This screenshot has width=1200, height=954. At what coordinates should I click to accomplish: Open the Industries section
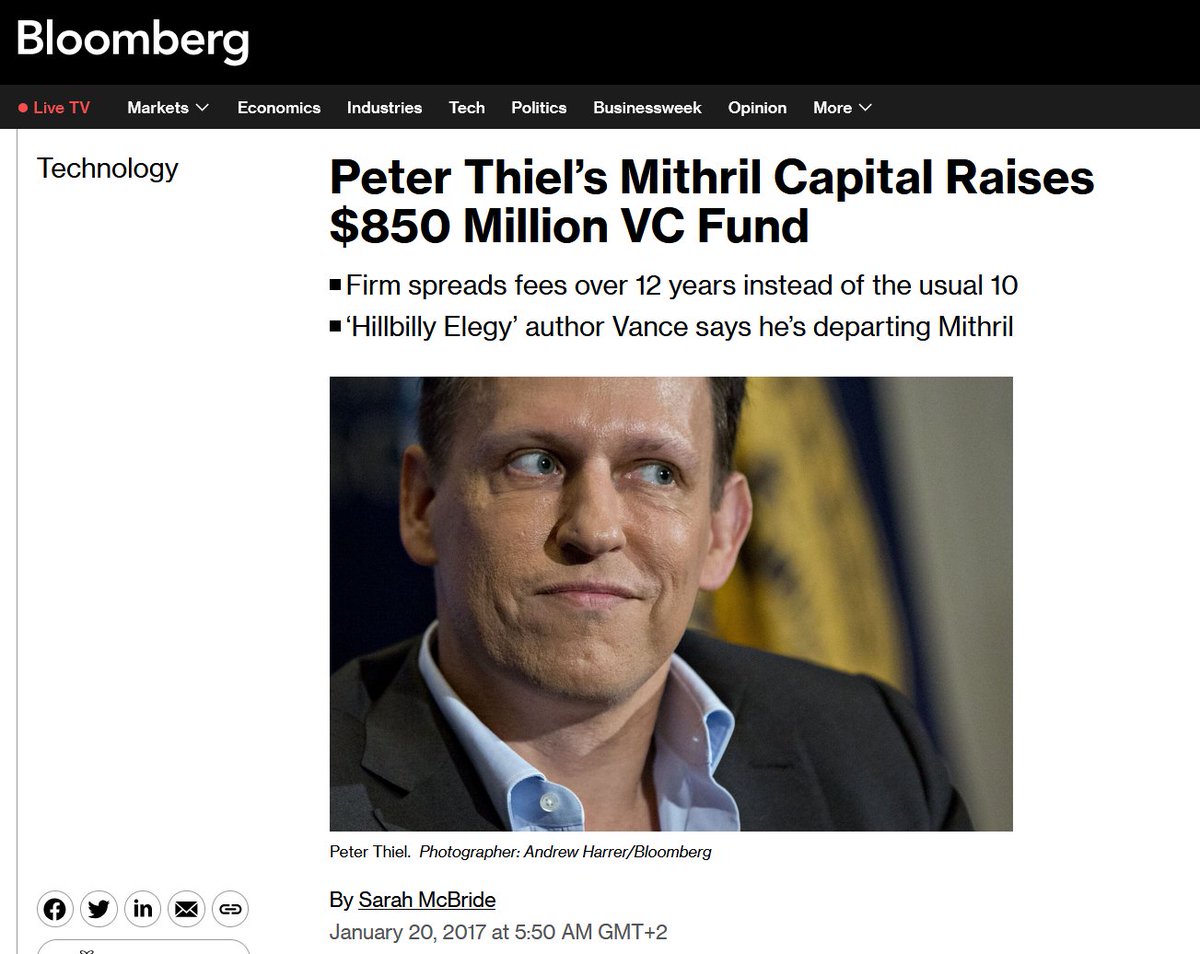point(384,108)
